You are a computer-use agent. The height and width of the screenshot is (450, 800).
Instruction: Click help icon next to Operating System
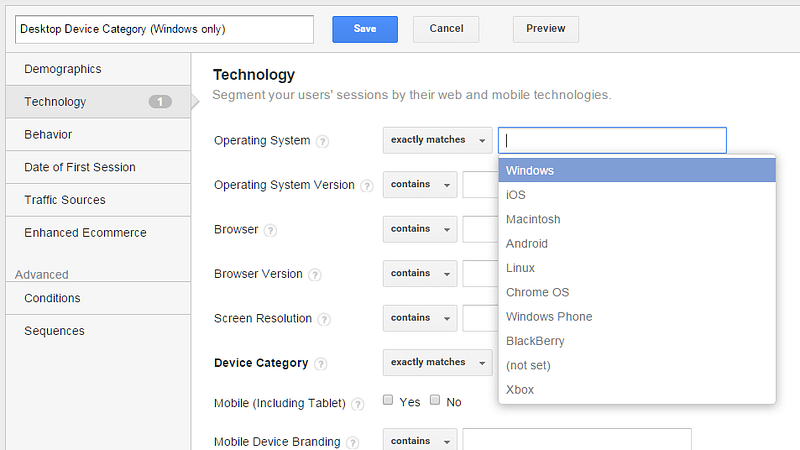(322, 141)
